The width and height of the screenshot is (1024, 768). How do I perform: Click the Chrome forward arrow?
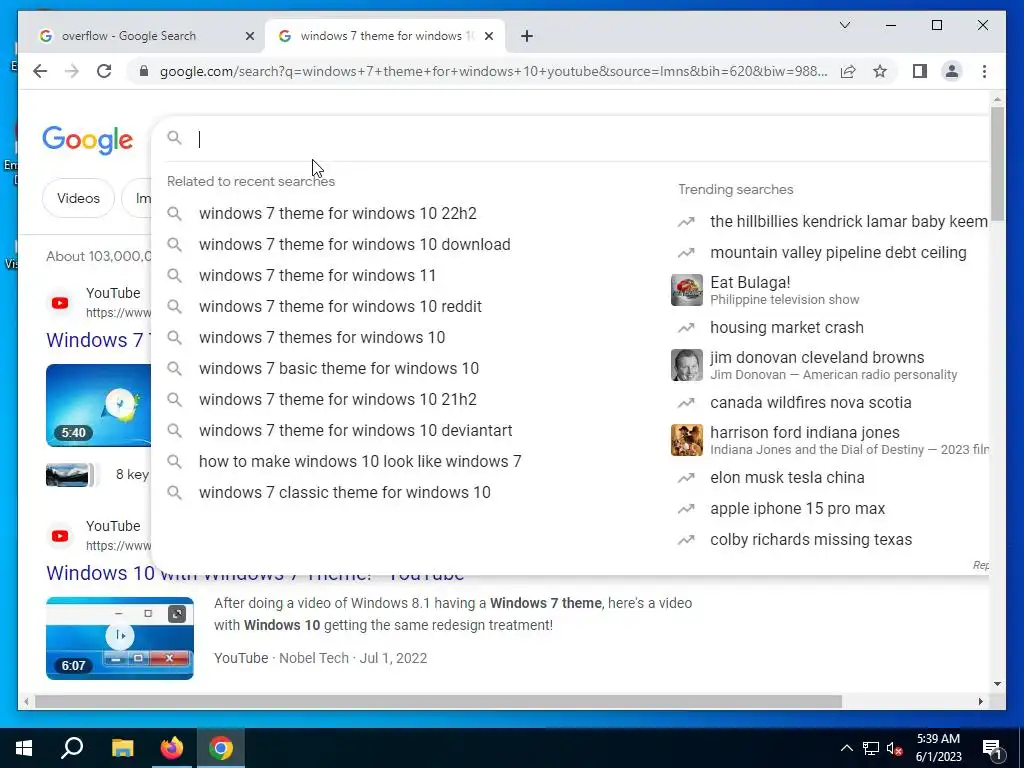pos(72,71)
